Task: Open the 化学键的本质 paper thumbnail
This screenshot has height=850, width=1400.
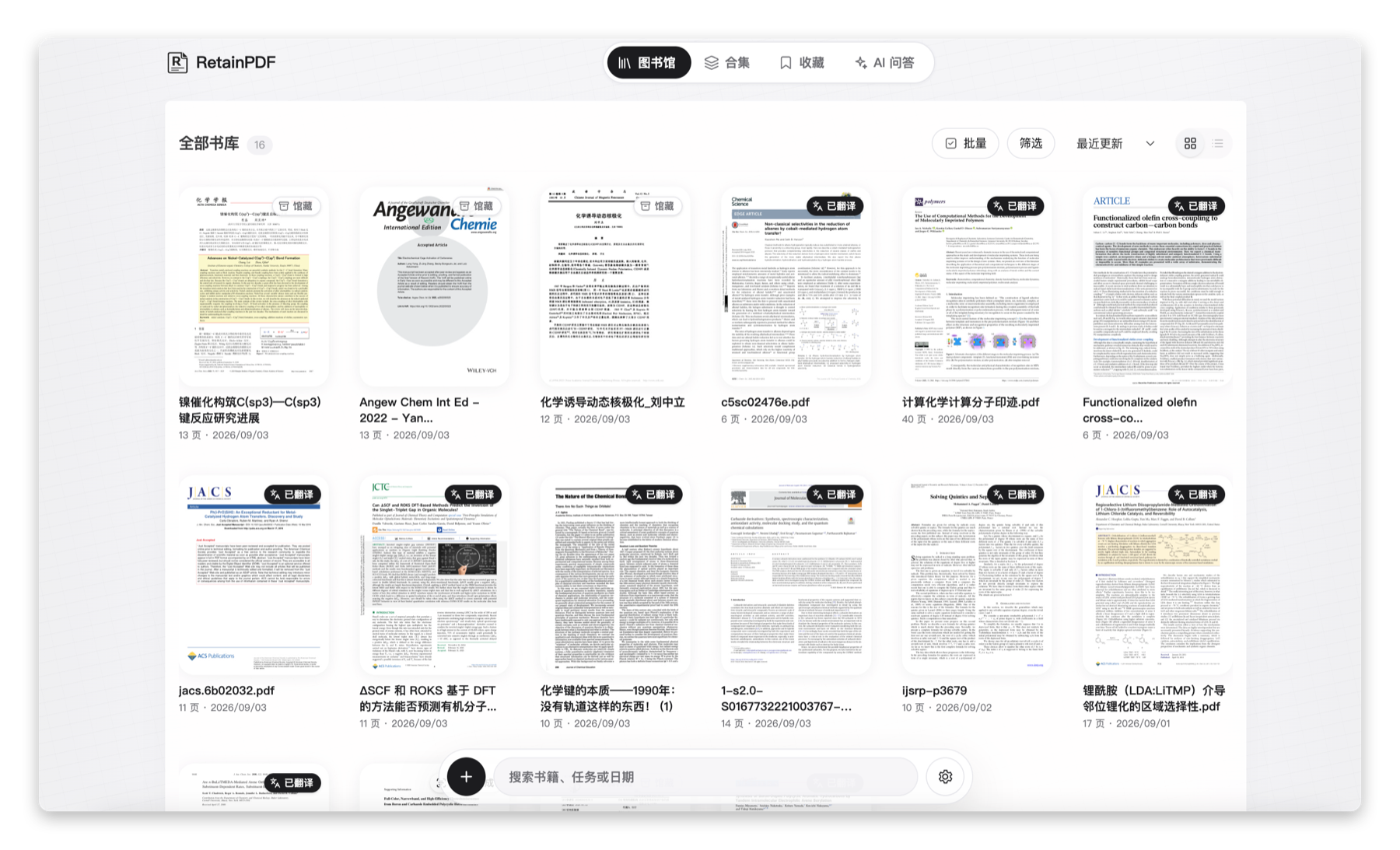Action: point(615,575)
